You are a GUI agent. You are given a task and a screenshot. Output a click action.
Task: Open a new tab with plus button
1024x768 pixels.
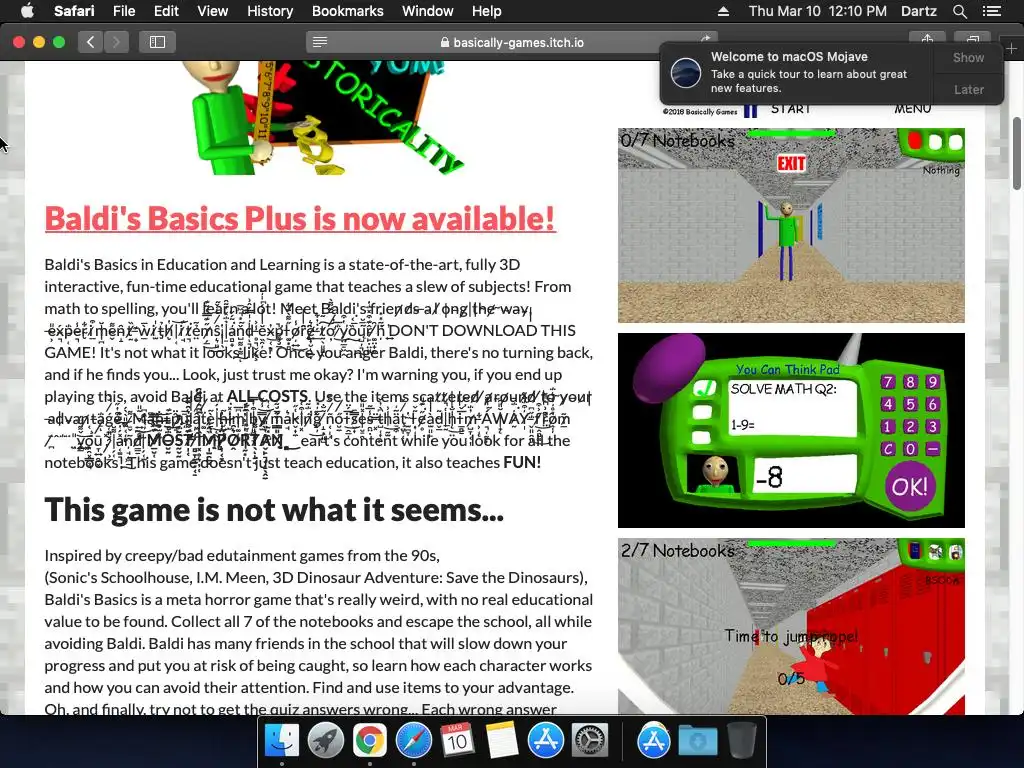1011,49
